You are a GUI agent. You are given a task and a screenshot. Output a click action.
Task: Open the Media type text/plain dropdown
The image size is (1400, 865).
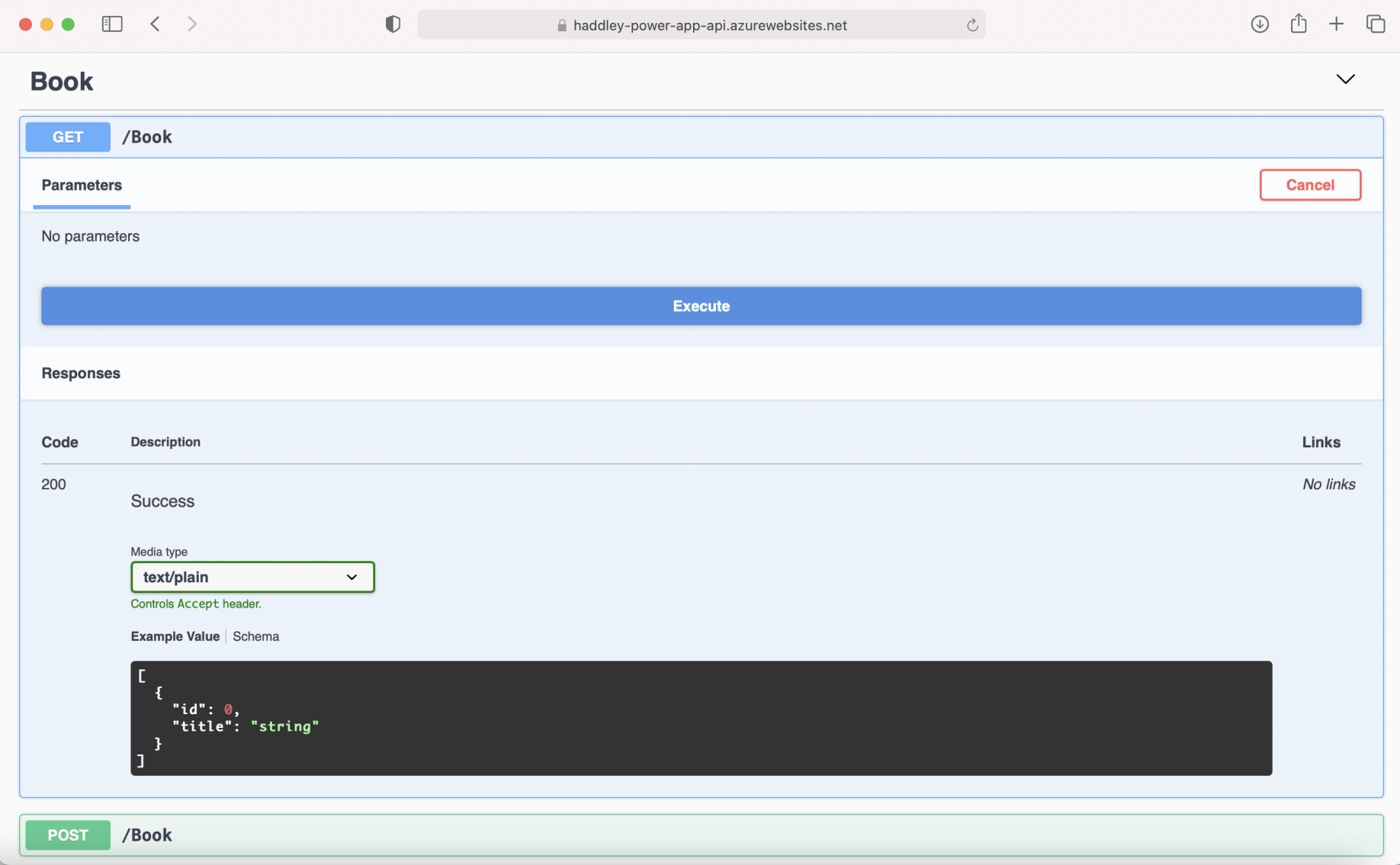(x=252, y=577)
